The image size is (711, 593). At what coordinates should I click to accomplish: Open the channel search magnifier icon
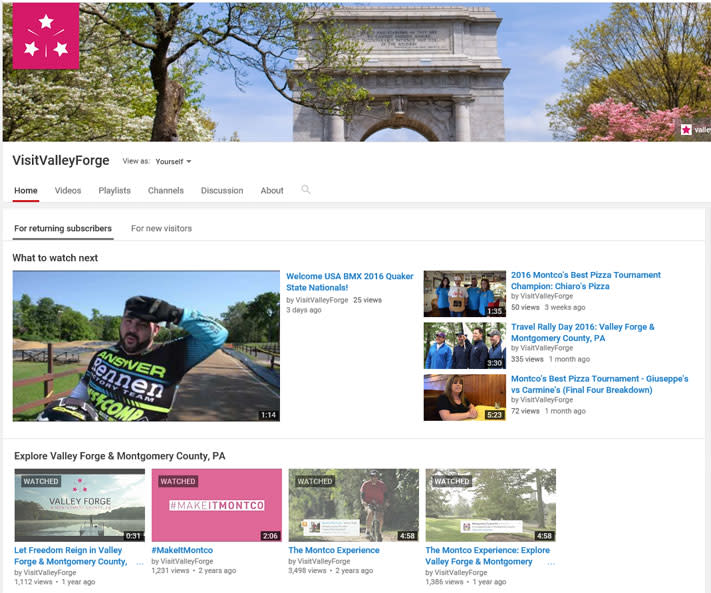coord(306,190)
